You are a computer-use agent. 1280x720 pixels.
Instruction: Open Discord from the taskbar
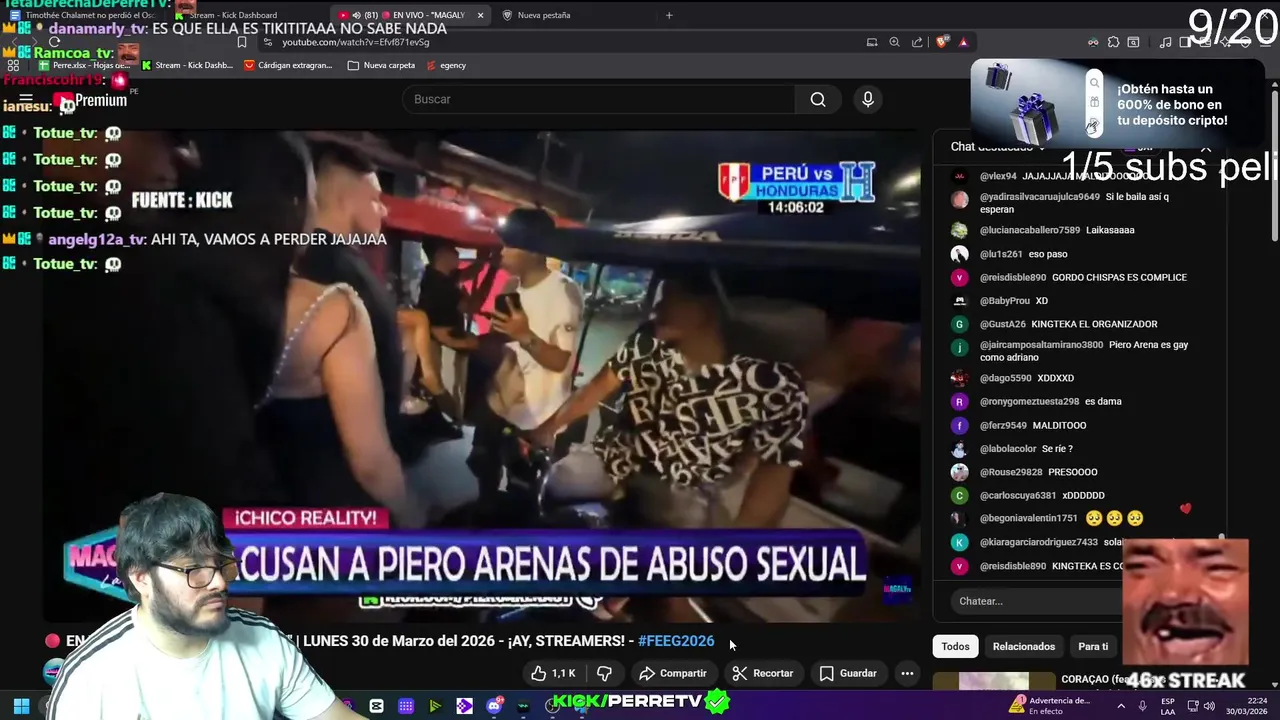(494, 706)
